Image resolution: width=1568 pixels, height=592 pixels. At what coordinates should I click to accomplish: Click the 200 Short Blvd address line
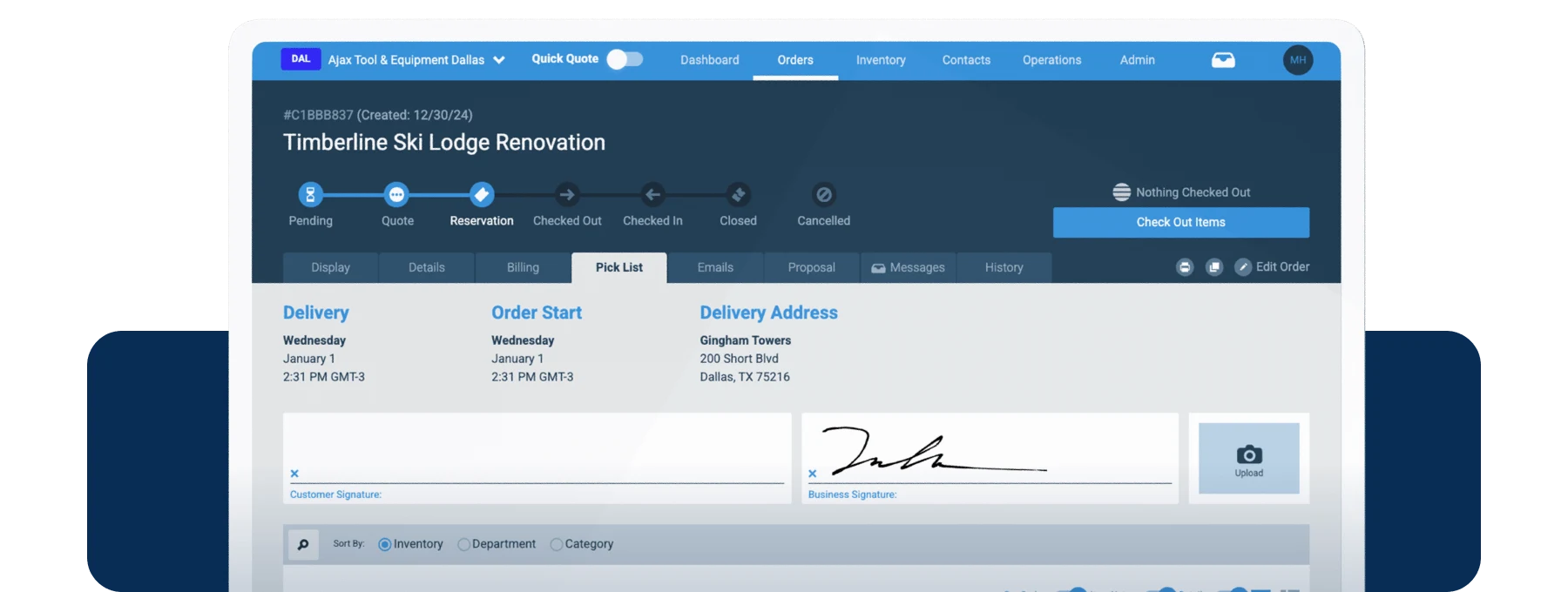point(740,359)
